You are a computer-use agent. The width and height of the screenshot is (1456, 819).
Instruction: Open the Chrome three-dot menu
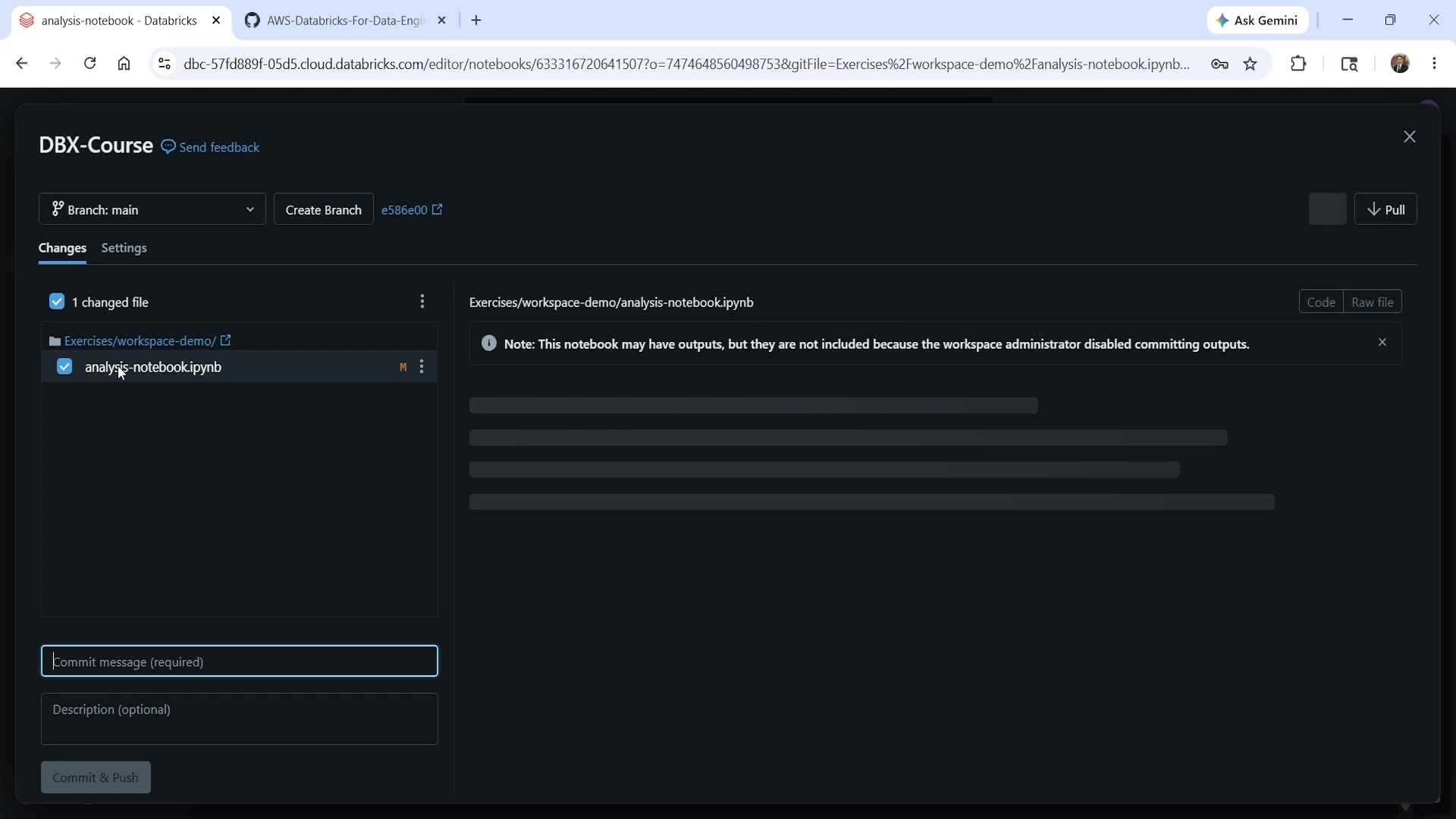click(x=1434, y=64)
